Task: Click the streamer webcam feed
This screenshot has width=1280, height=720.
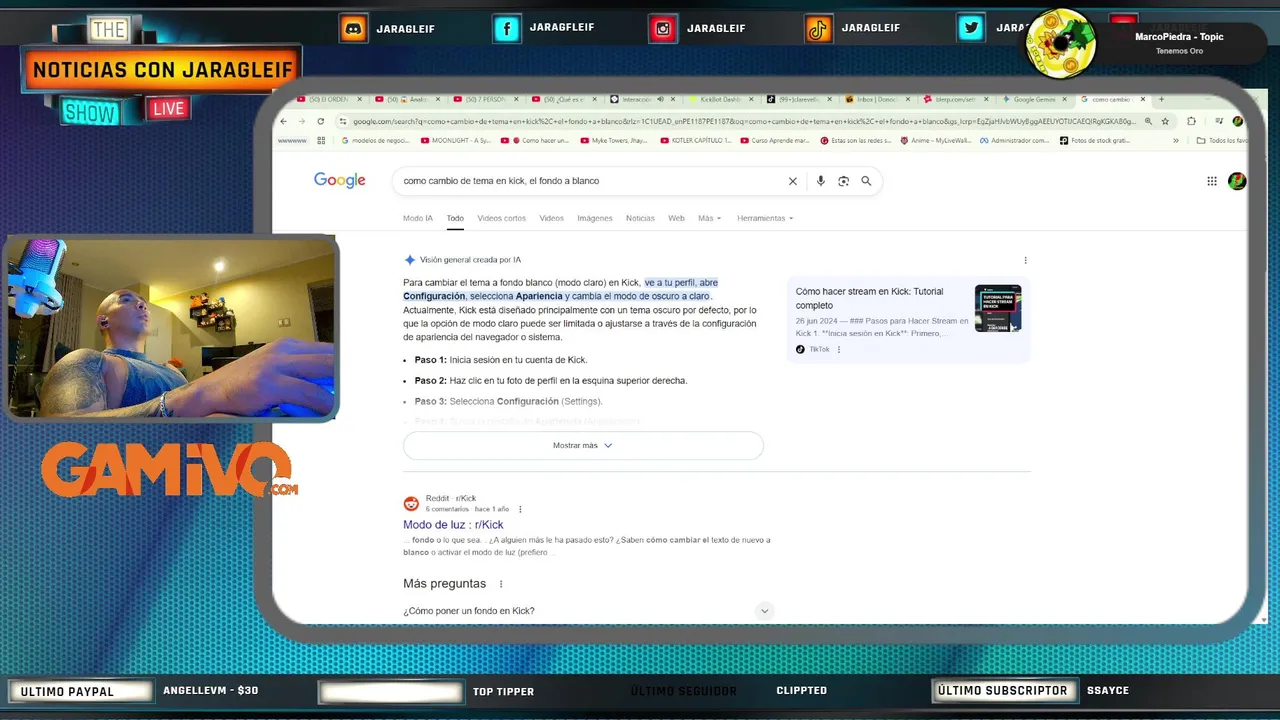Action: click(170, 327)
